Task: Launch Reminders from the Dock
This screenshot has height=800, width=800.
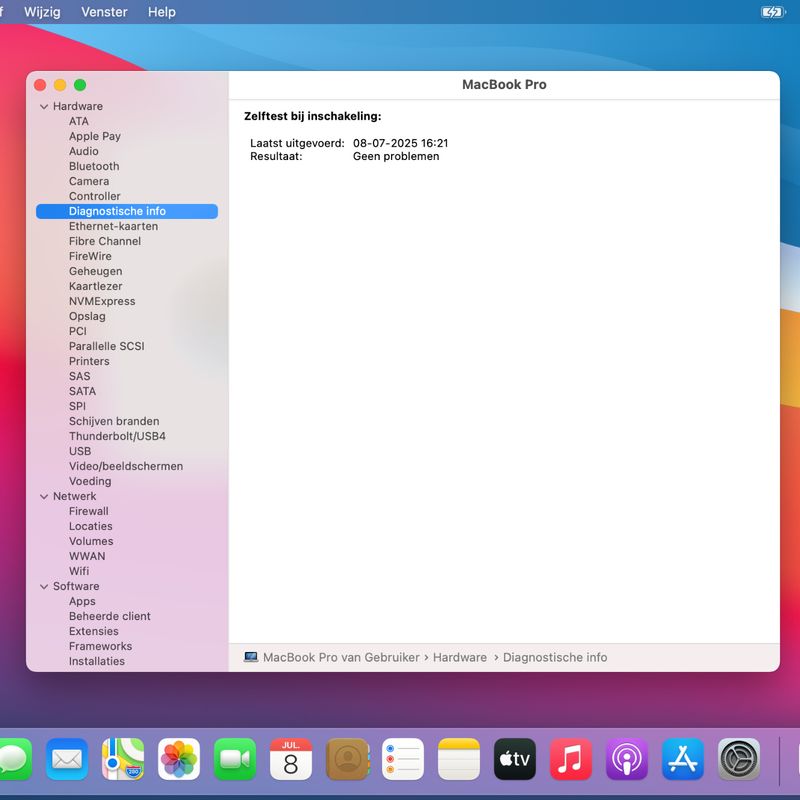Action: click(403, 759)
